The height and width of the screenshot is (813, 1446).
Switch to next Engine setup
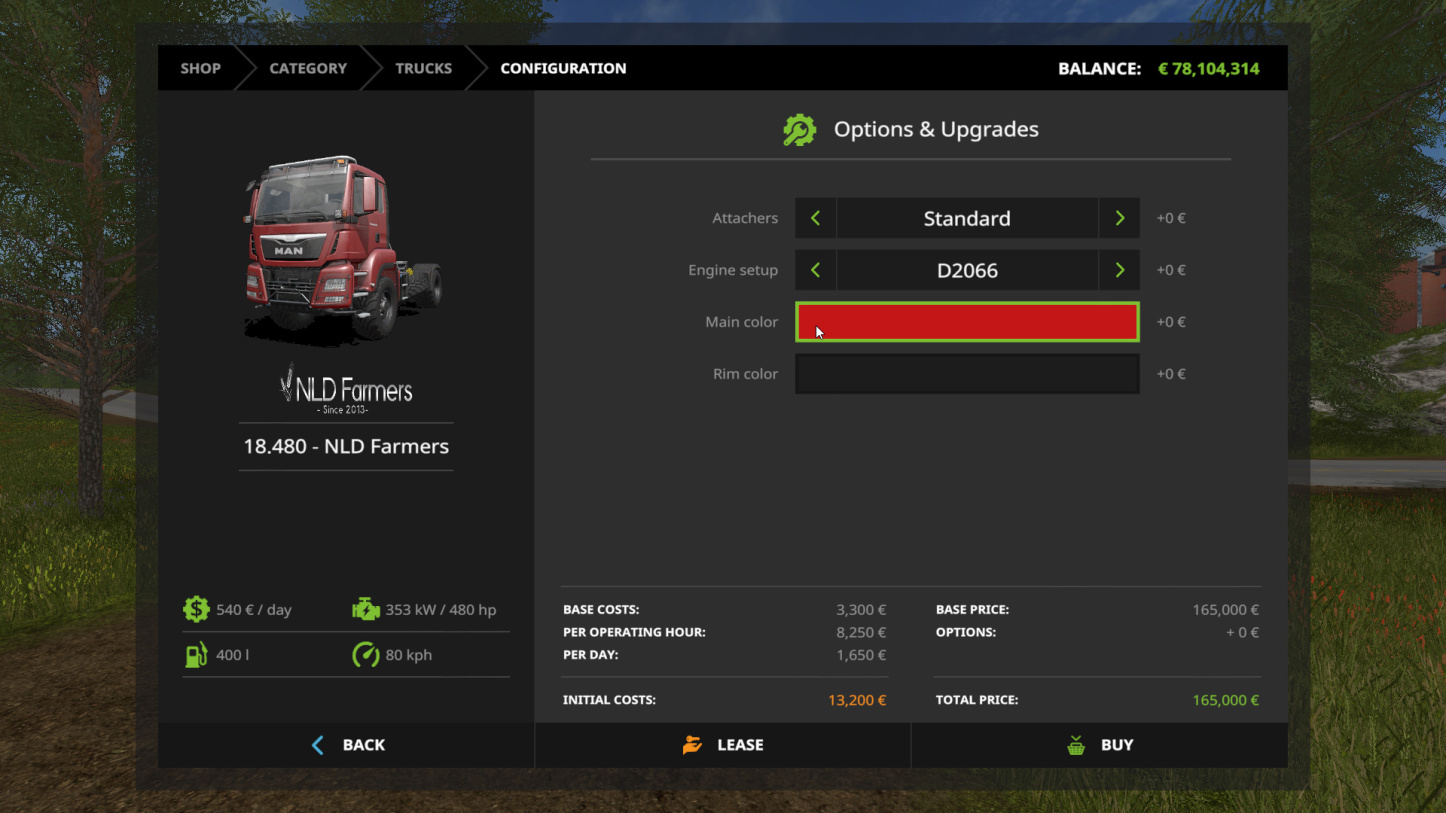tap(1119, 270)
